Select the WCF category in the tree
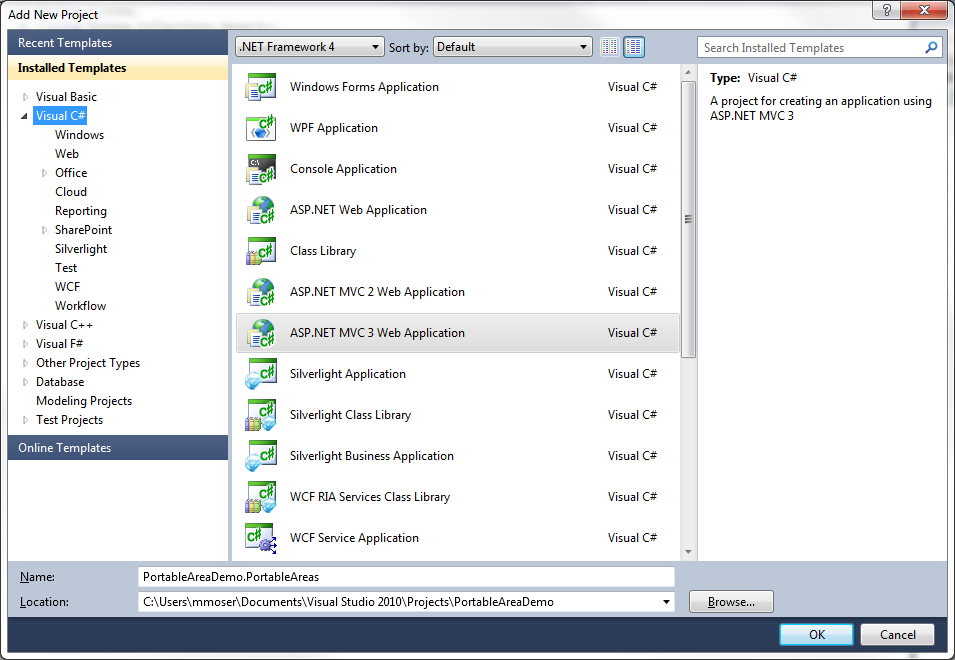The image size is (955, 660). pyautogui.click(x=67, y=287)
